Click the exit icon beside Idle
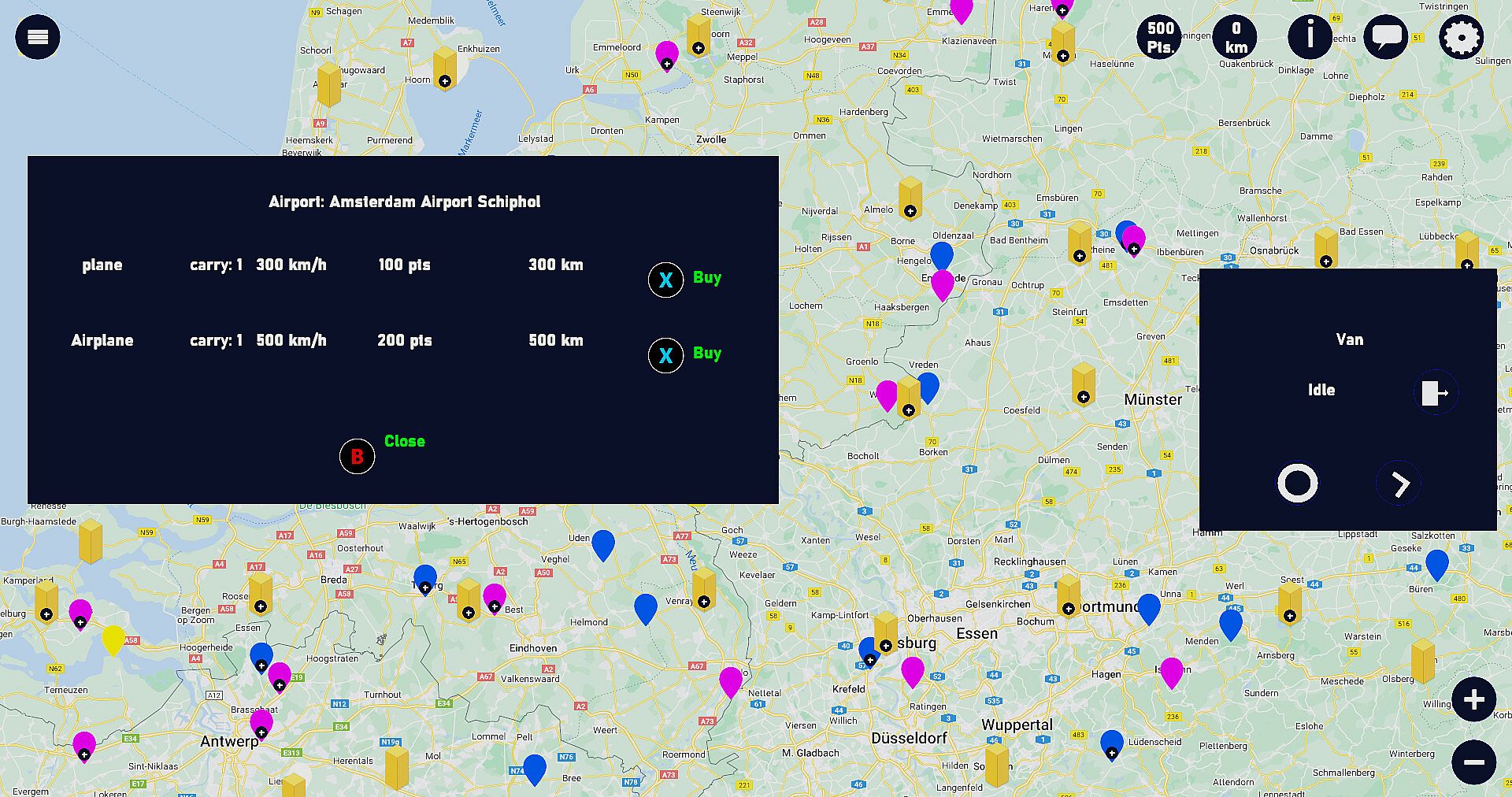The width and height of the screenshot is (1512, 797). pos(1436,392)
